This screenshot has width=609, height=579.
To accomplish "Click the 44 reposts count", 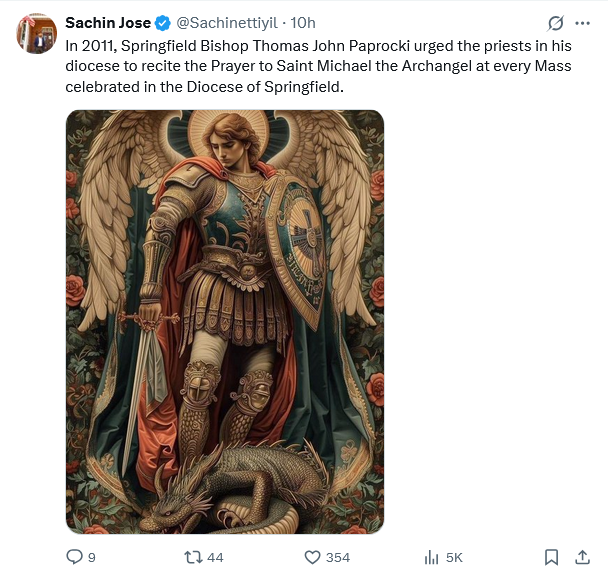I will [215, 557].
